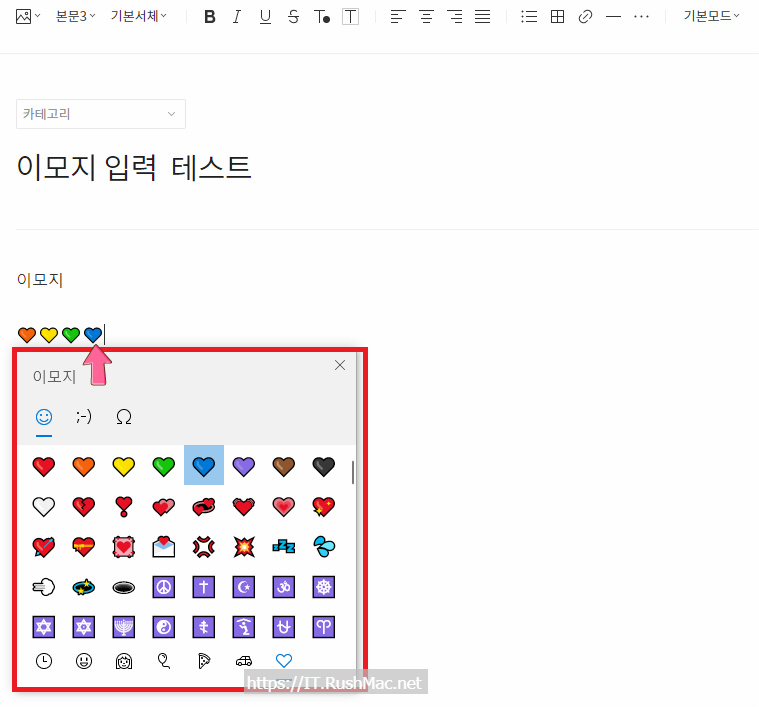Screen dimensions: 759x707
Task: Expand the 카테고리 category combo box
Action: (101, 114)
